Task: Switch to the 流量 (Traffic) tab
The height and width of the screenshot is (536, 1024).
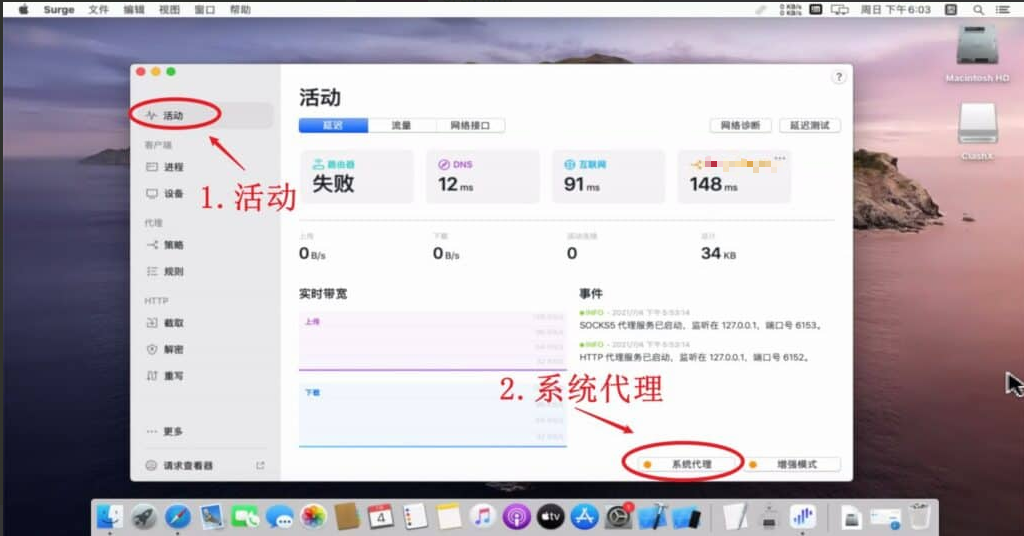Action: 401,126
